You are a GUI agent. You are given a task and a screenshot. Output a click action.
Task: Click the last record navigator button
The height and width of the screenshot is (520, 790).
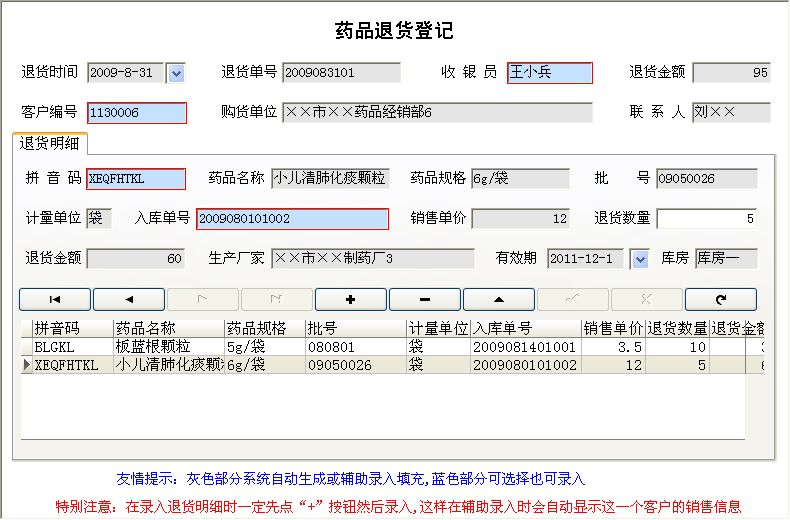pos(277,299)
